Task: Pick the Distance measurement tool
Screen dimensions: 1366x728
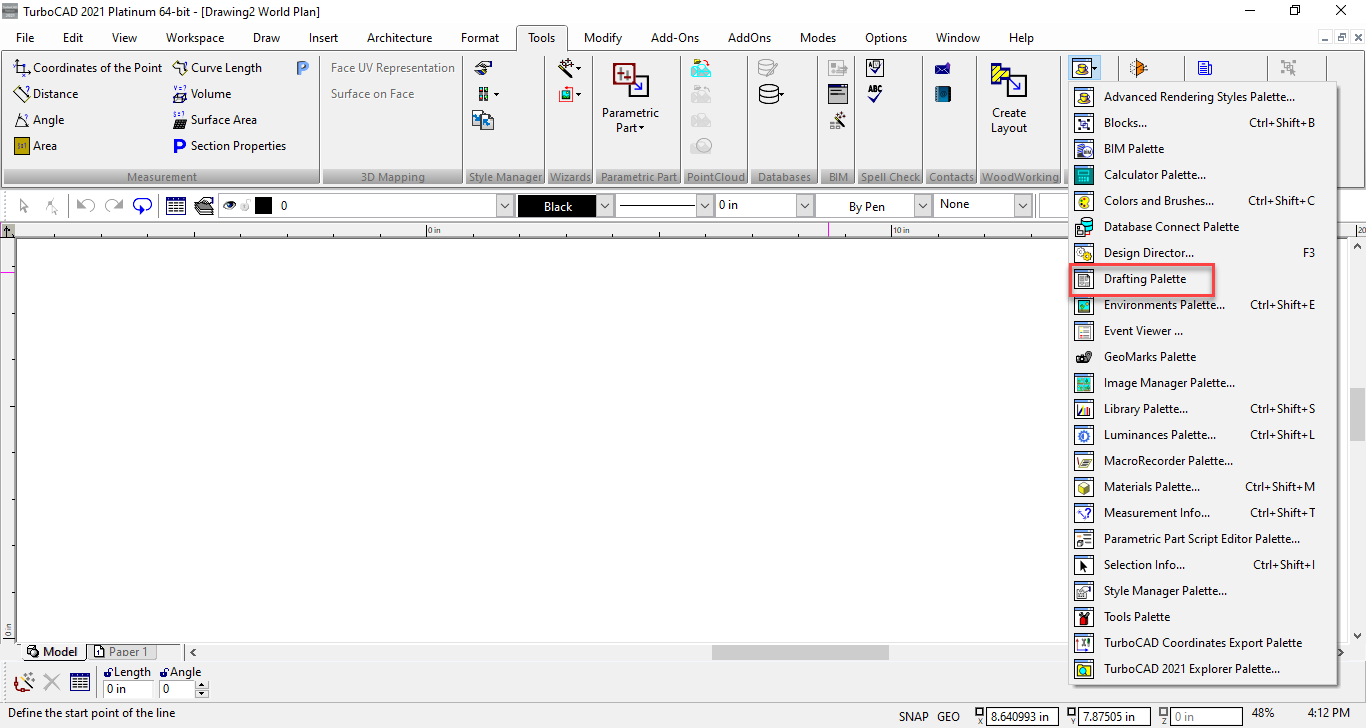Action: (x=46, y=94)
